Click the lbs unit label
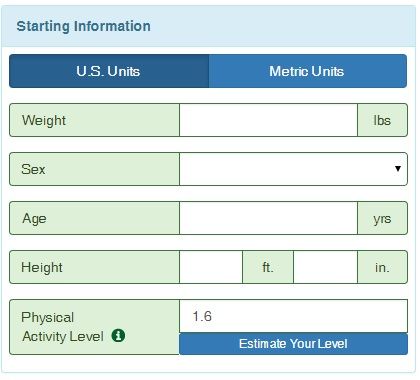Image resolution: width=420 pixels, height=380 pixels. [x=382, y=120]
